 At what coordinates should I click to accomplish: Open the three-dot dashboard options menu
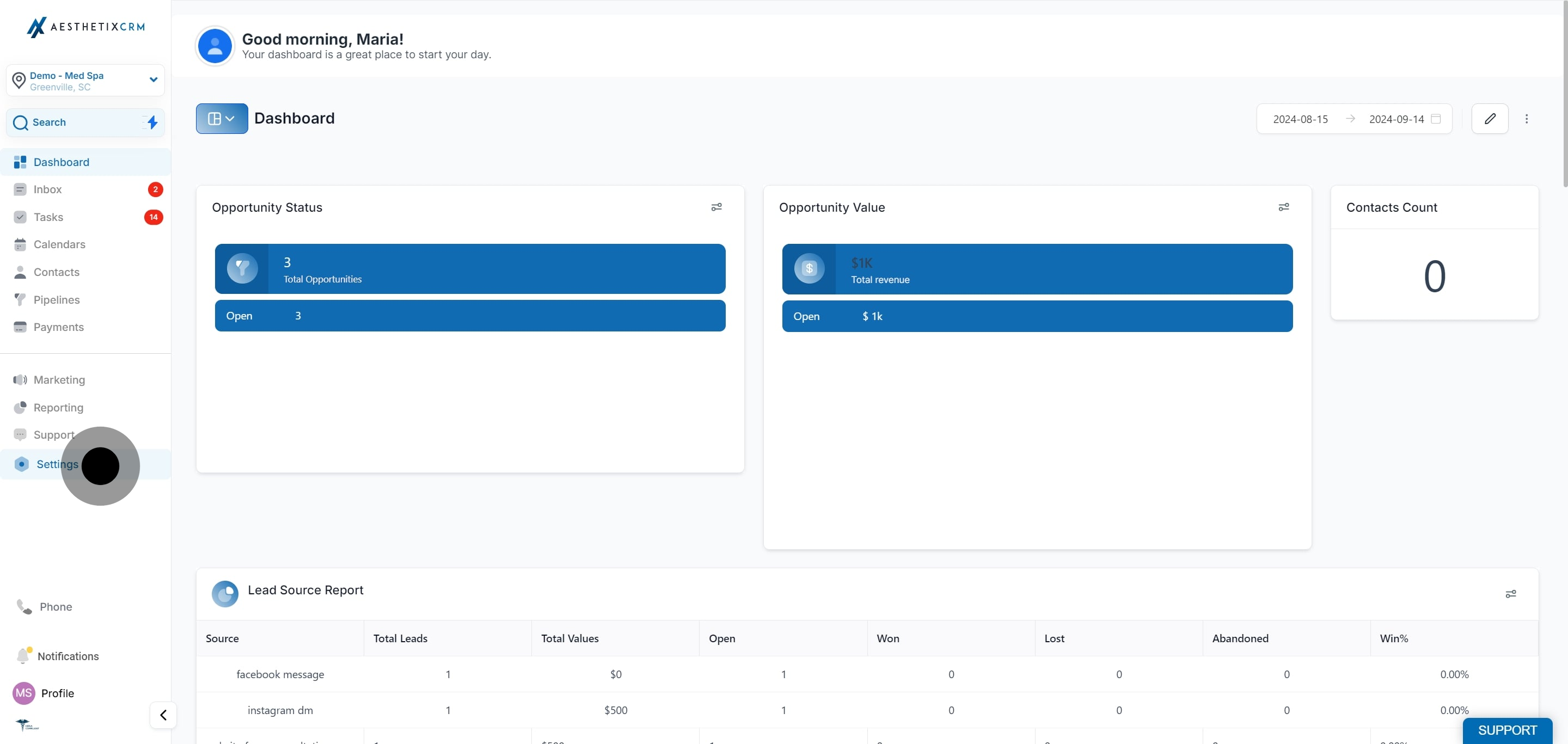(1526, 119)
